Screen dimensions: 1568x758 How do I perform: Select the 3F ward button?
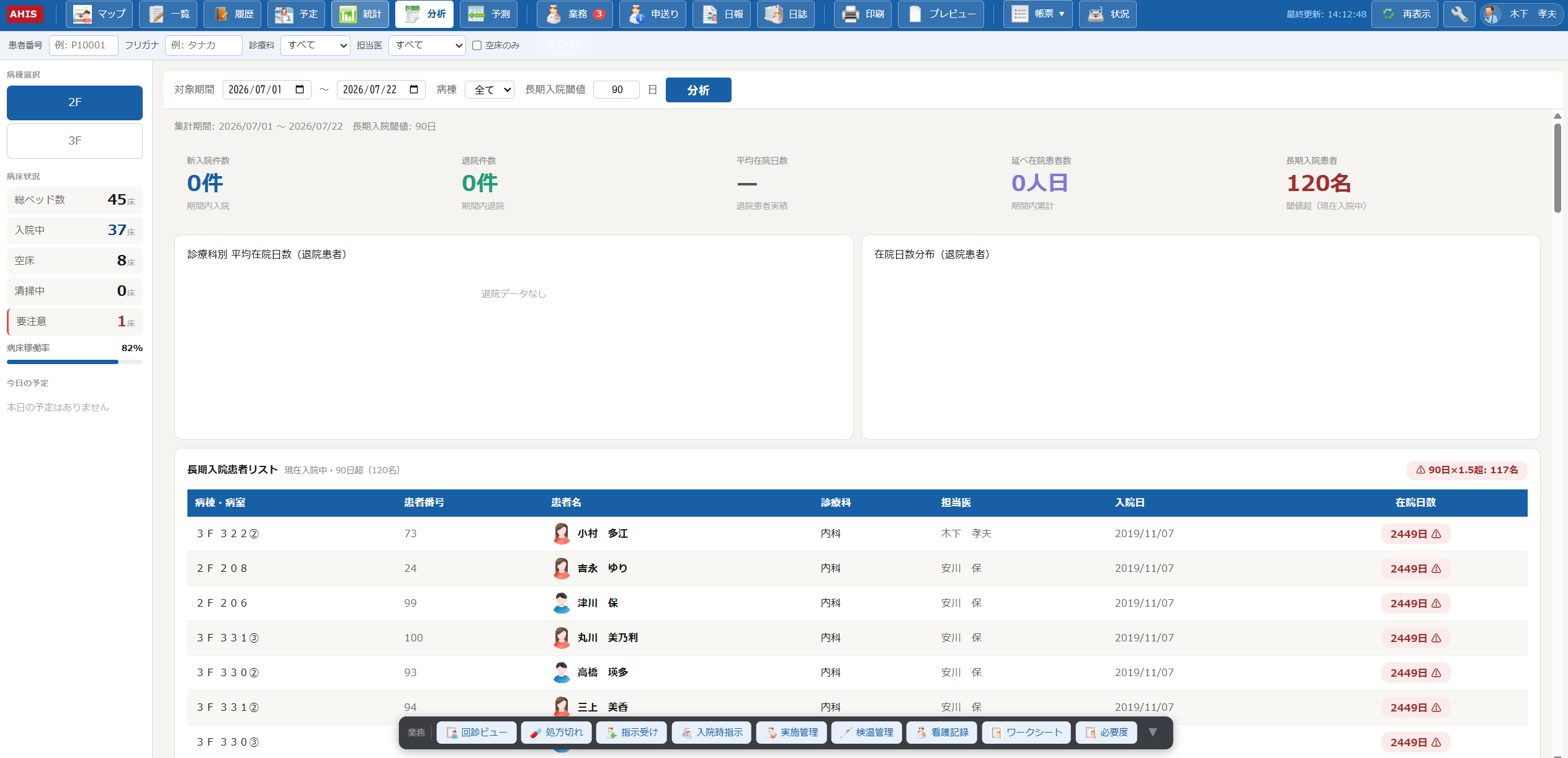coord(74,141)
